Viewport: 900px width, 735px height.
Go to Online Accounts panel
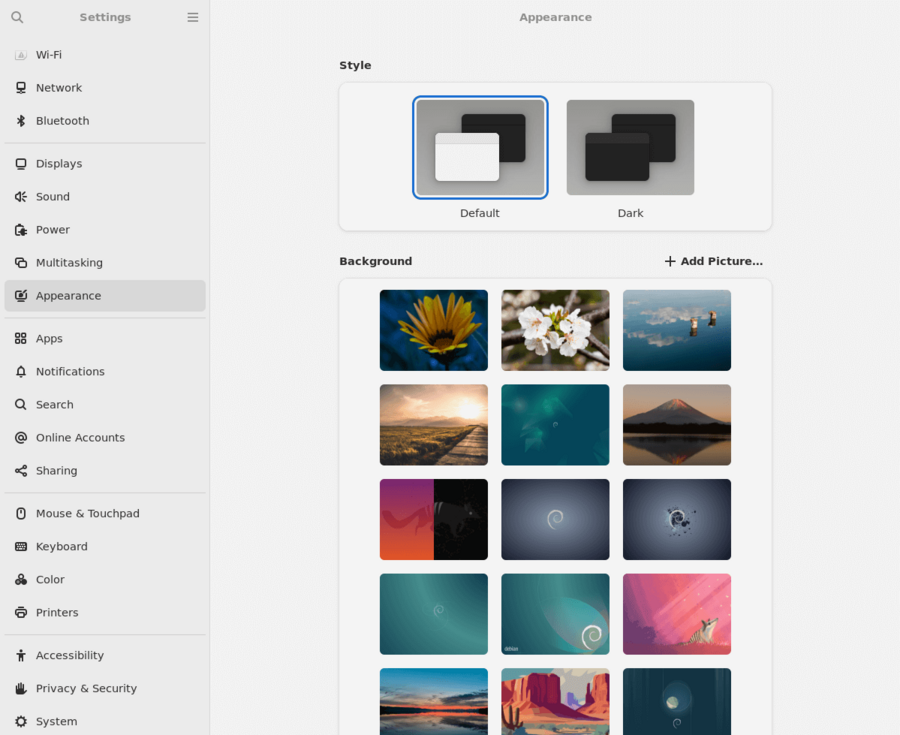coord(80,438)
